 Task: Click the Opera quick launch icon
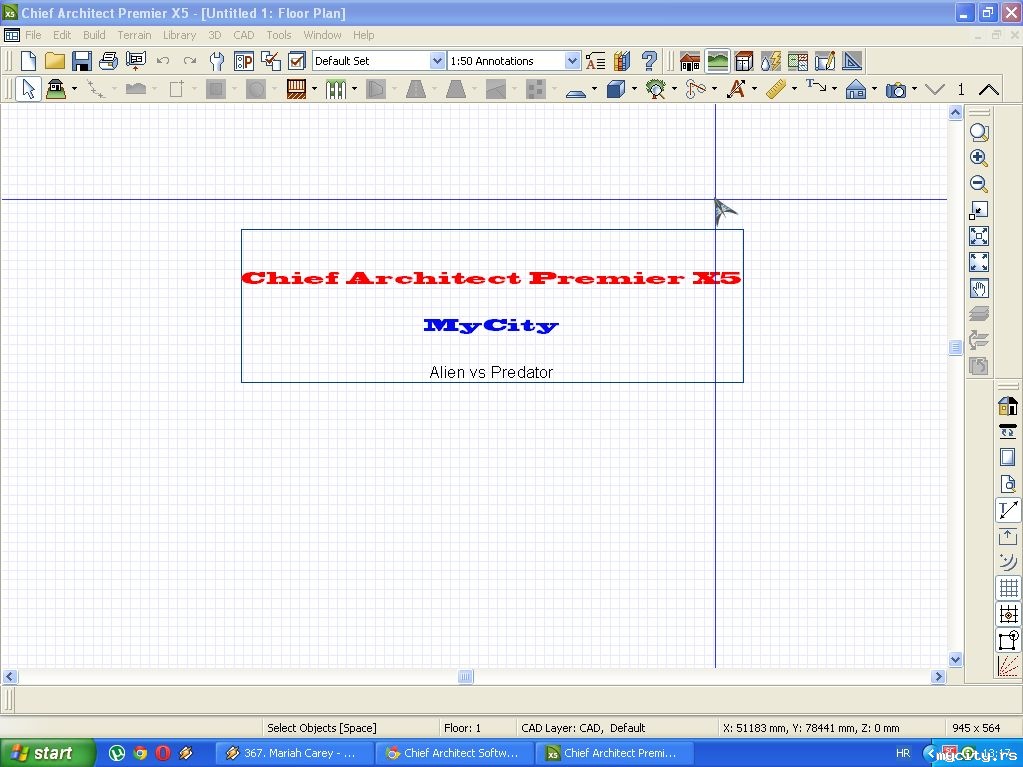coord(163,753)
